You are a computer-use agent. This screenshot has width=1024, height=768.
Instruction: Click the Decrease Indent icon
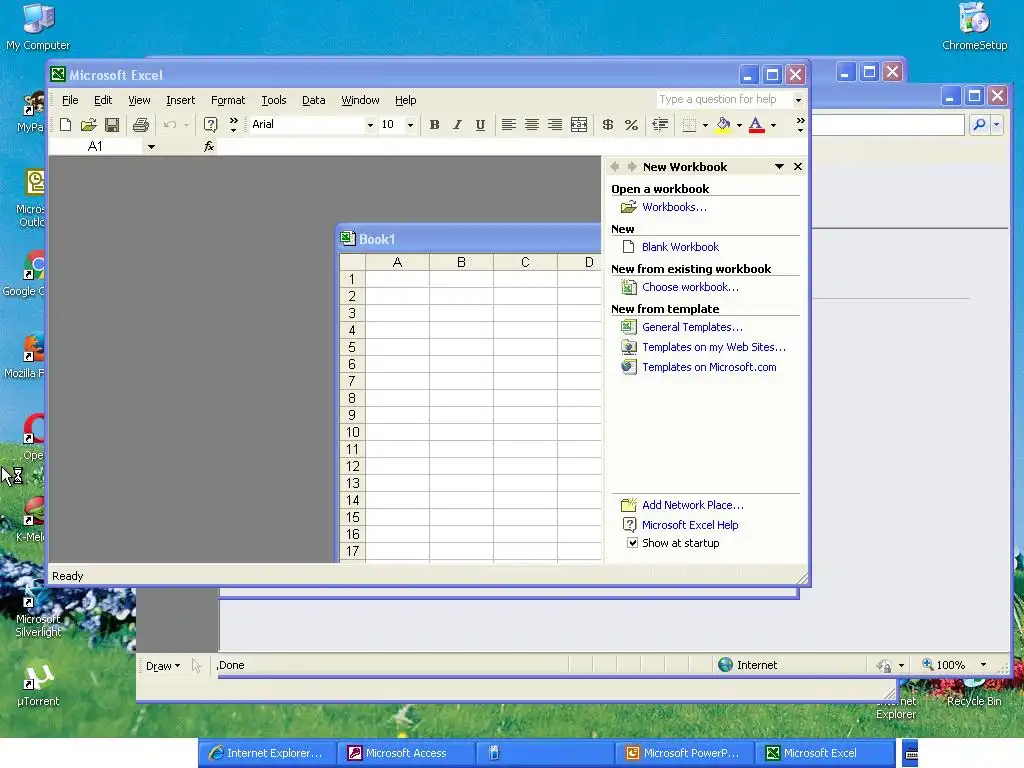[660, 125]
